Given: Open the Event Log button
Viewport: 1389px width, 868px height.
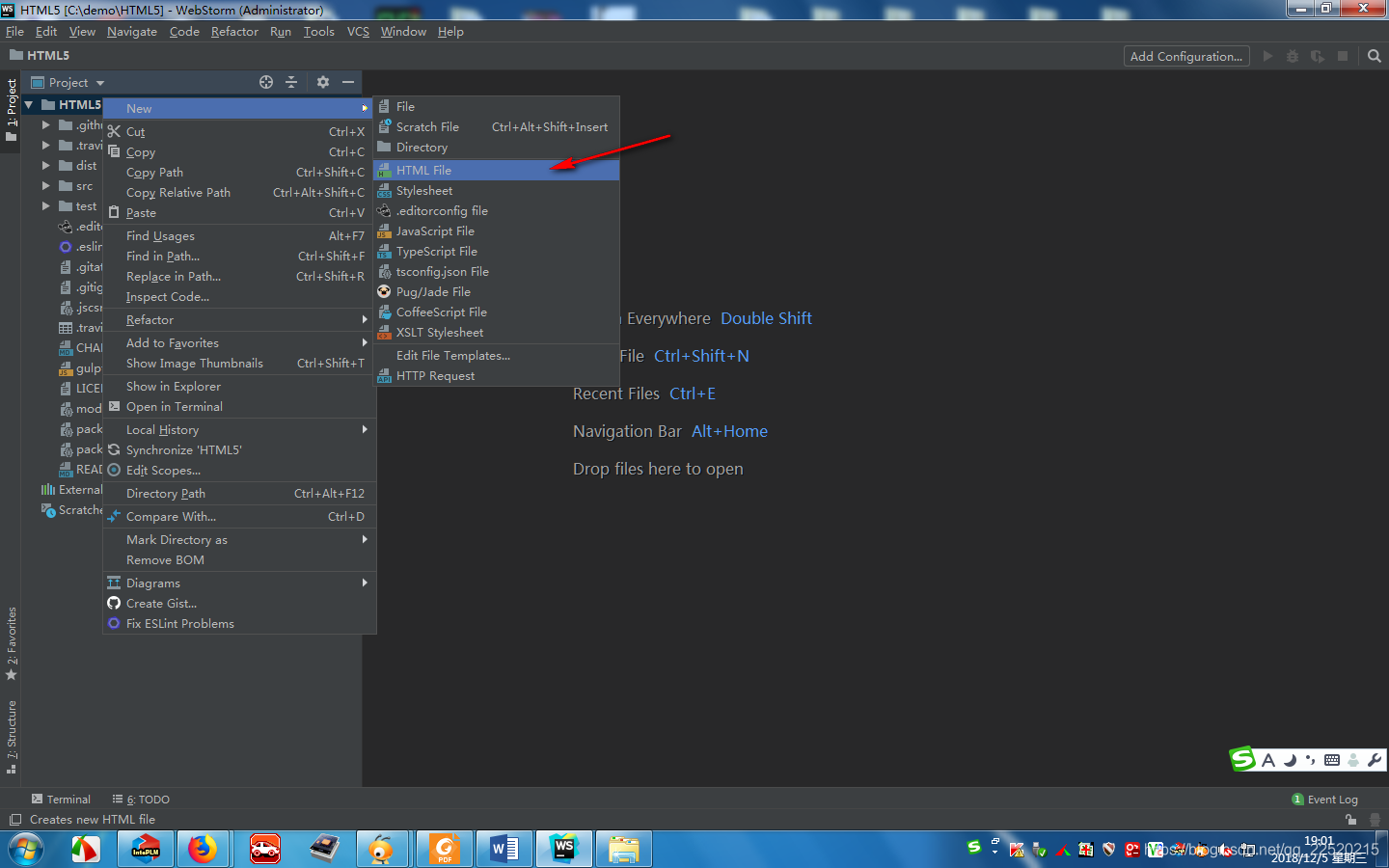Looking at the screenshot, I should (x=1324, y=799).
